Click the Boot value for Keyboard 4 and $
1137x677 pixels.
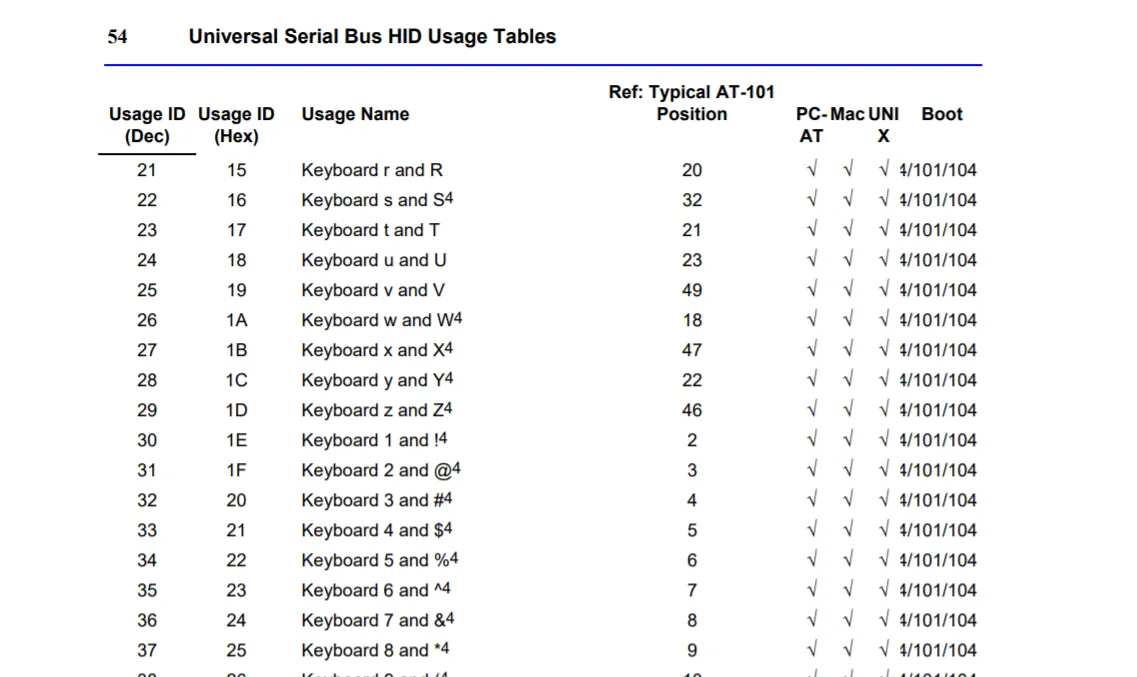click(x=938, y=530)
